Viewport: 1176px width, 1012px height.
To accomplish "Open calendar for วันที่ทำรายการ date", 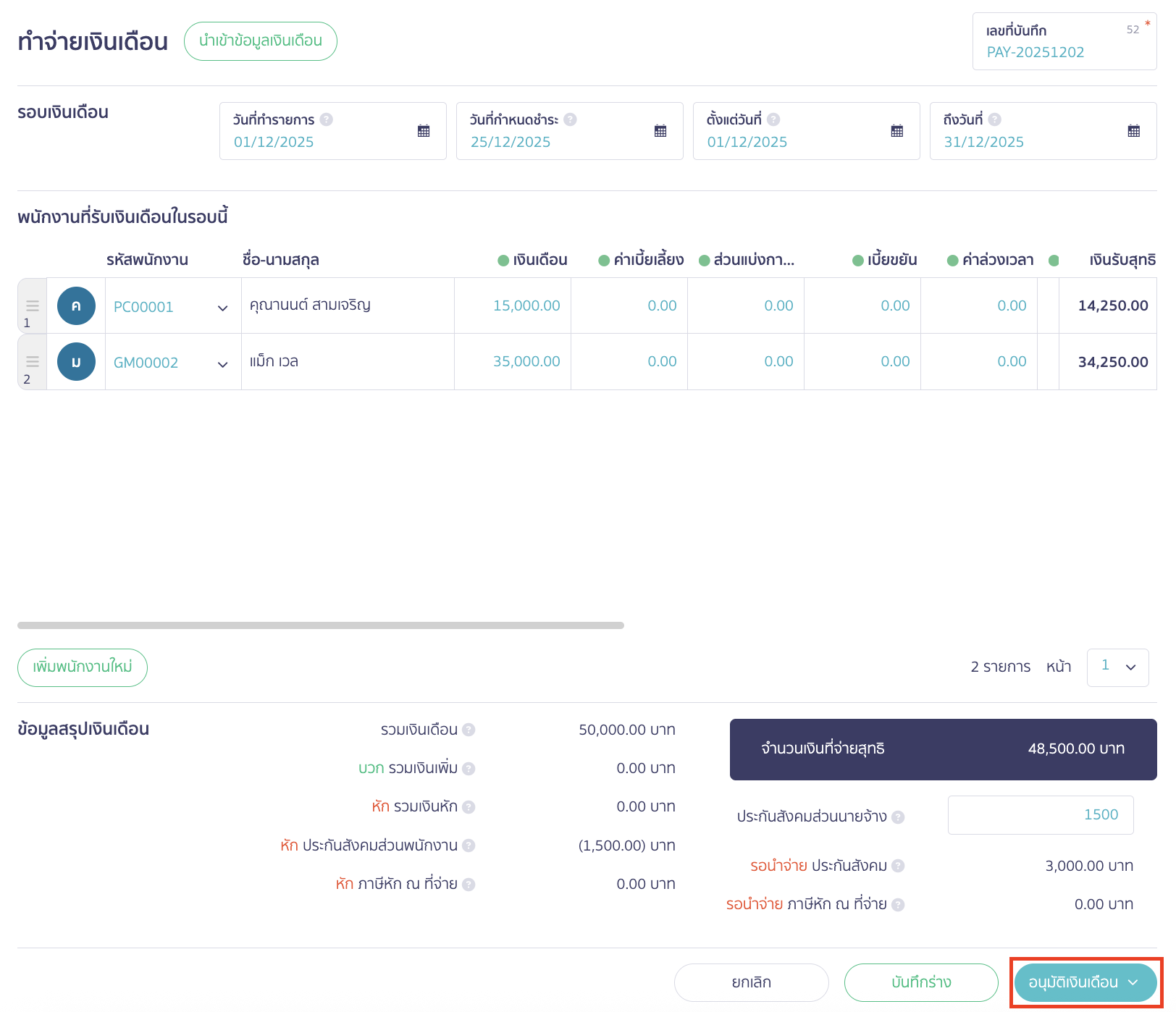I will 424,131.
